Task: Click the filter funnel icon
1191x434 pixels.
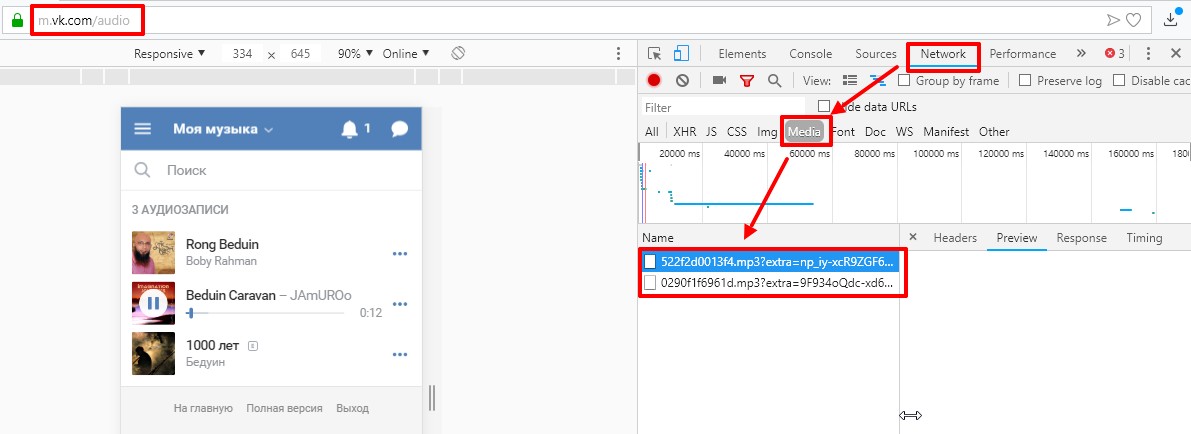Action: (746, 81)
